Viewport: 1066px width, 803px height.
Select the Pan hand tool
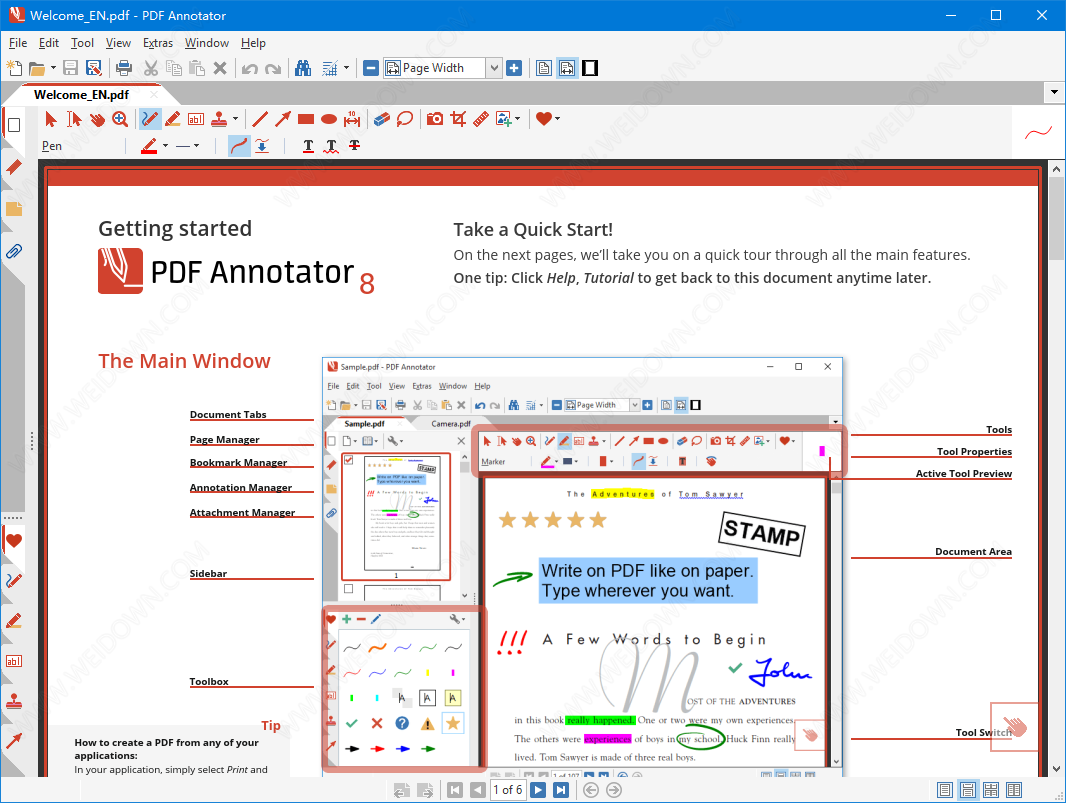click(97, 119)
